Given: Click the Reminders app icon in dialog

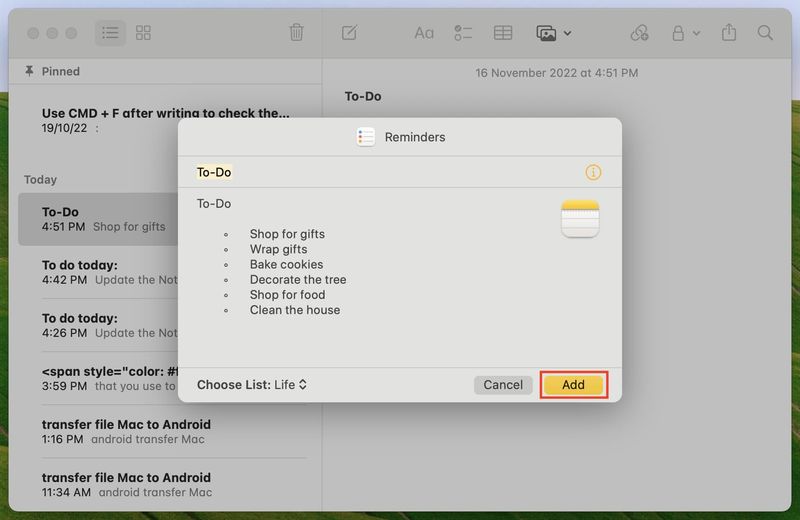Looking at the screenshot, I should point(366,137).
